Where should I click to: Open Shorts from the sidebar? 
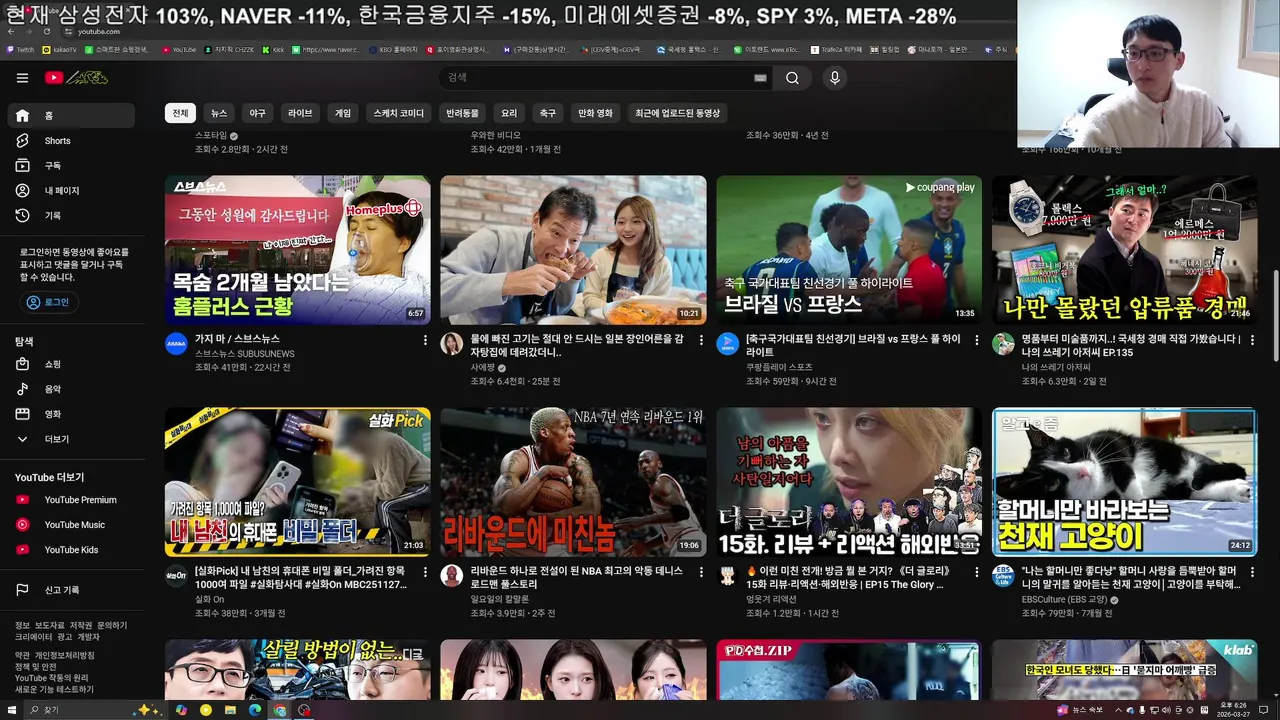(70, 141)
